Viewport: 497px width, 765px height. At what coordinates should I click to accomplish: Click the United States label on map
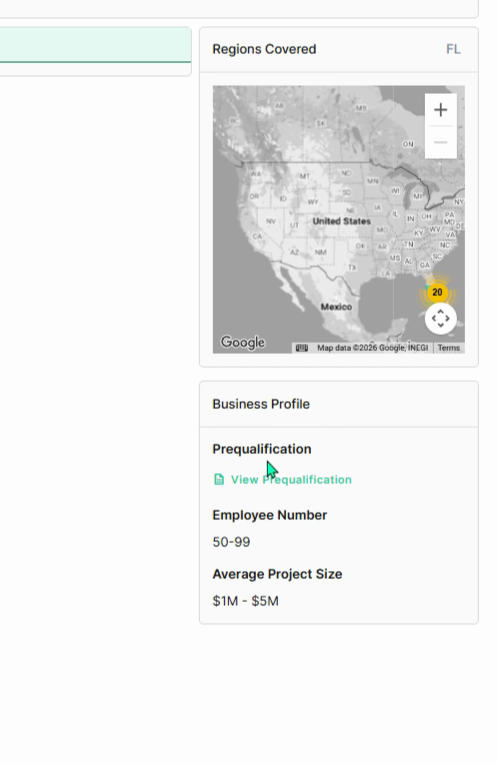click(x=341, y=221)
